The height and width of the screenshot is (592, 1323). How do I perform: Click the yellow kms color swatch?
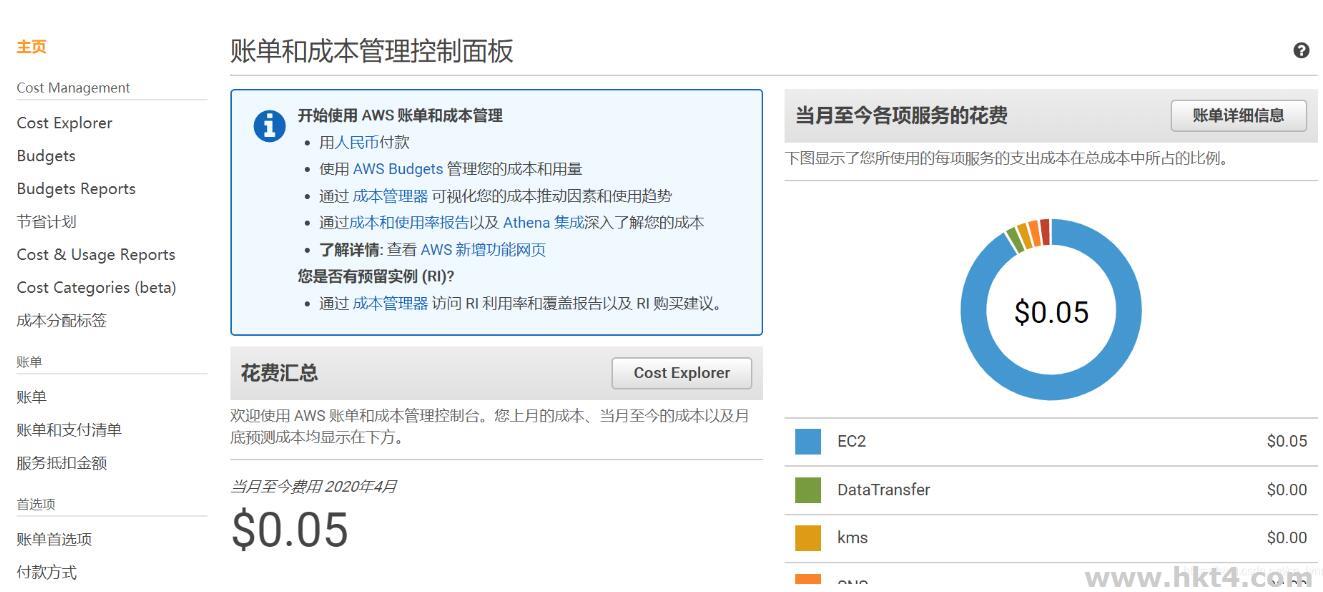click(808, 538)
